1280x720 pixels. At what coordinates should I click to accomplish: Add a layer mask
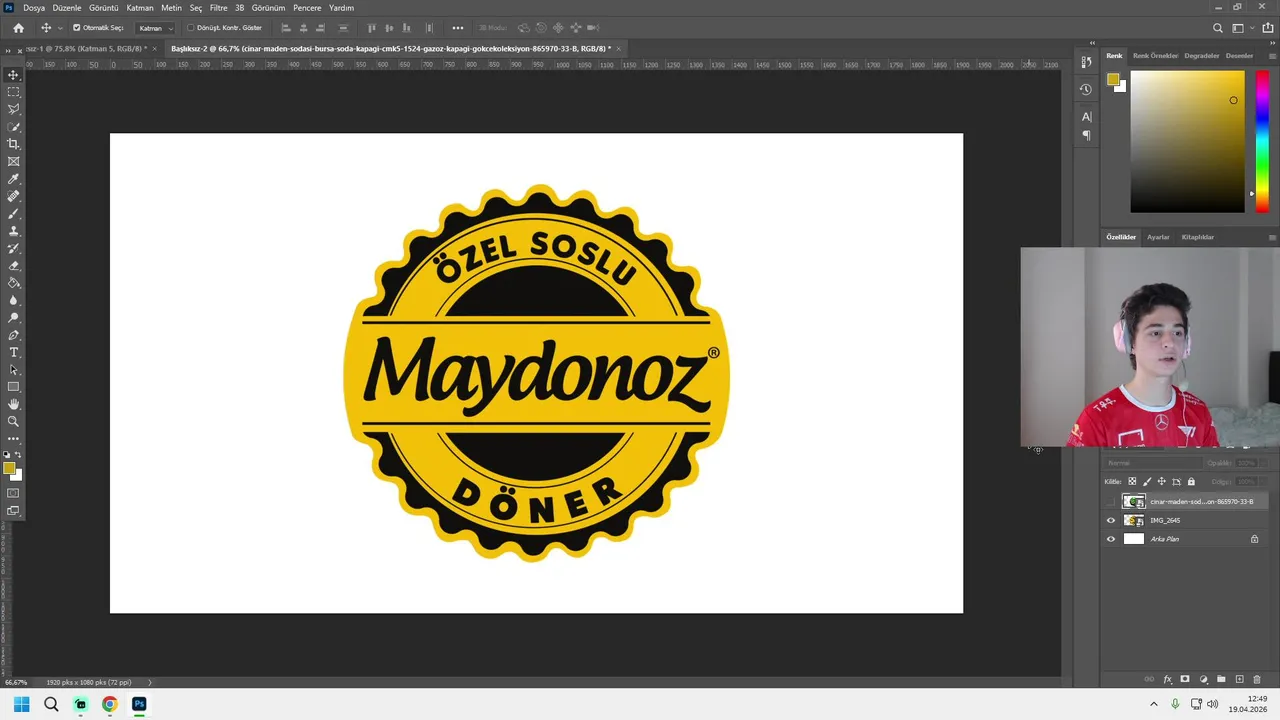(1185, 679)
